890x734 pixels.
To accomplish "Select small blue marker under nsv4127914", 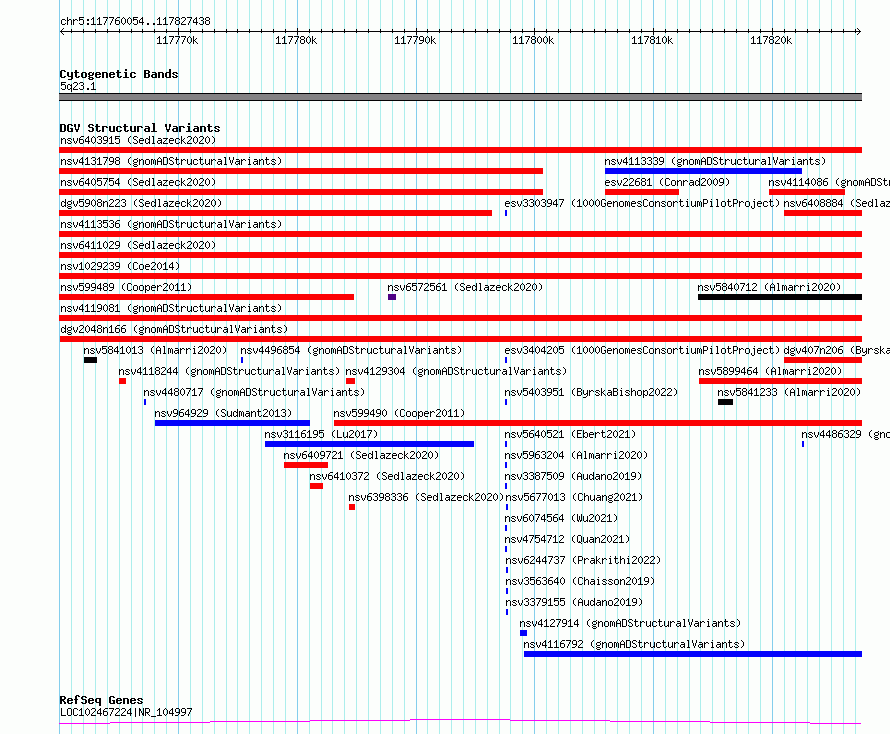I will [x=523, y=633].
